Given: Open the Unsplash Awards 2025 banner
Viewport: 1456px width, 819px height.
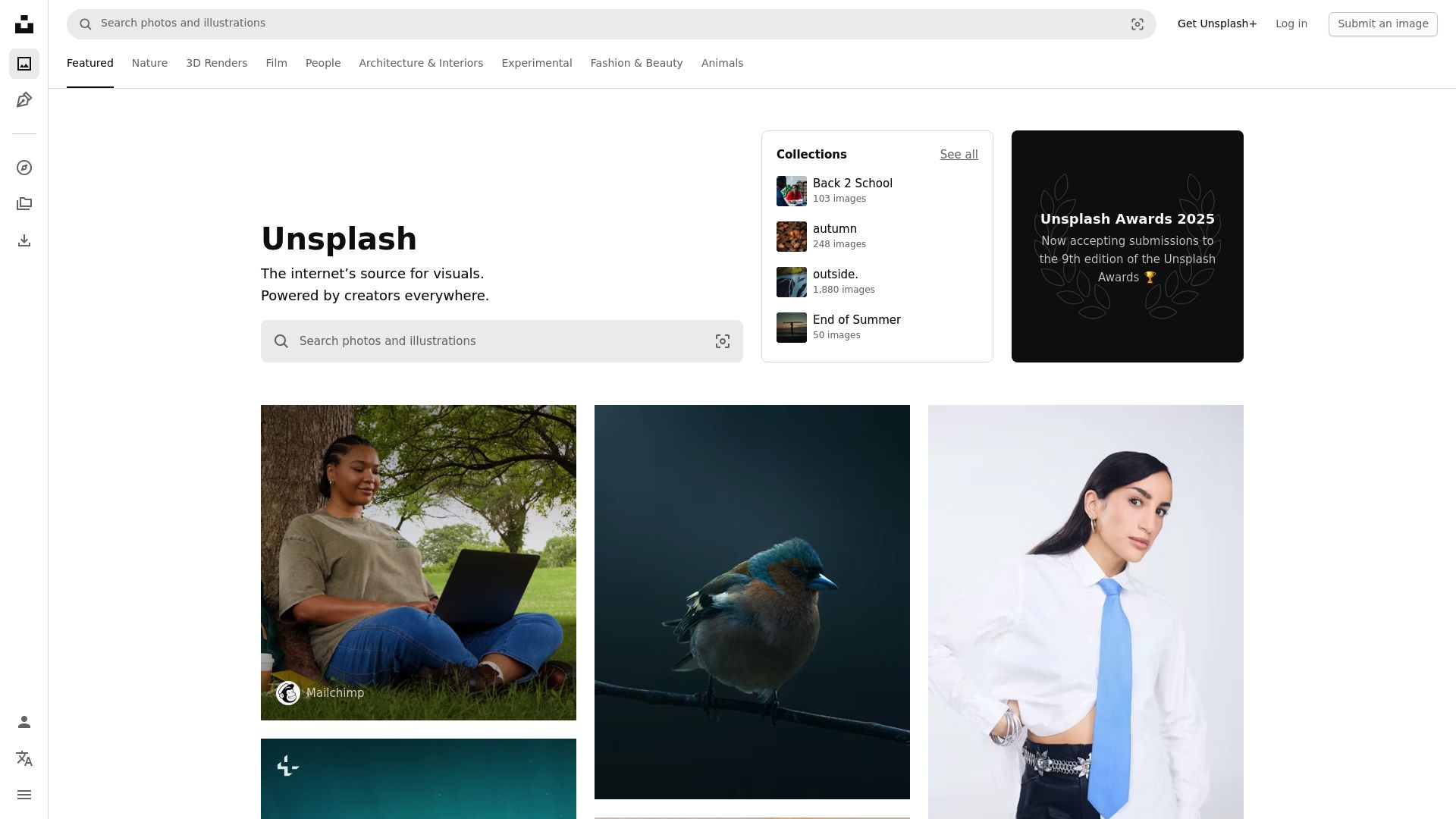Looking at the screenshot, I should (1127, 246).
